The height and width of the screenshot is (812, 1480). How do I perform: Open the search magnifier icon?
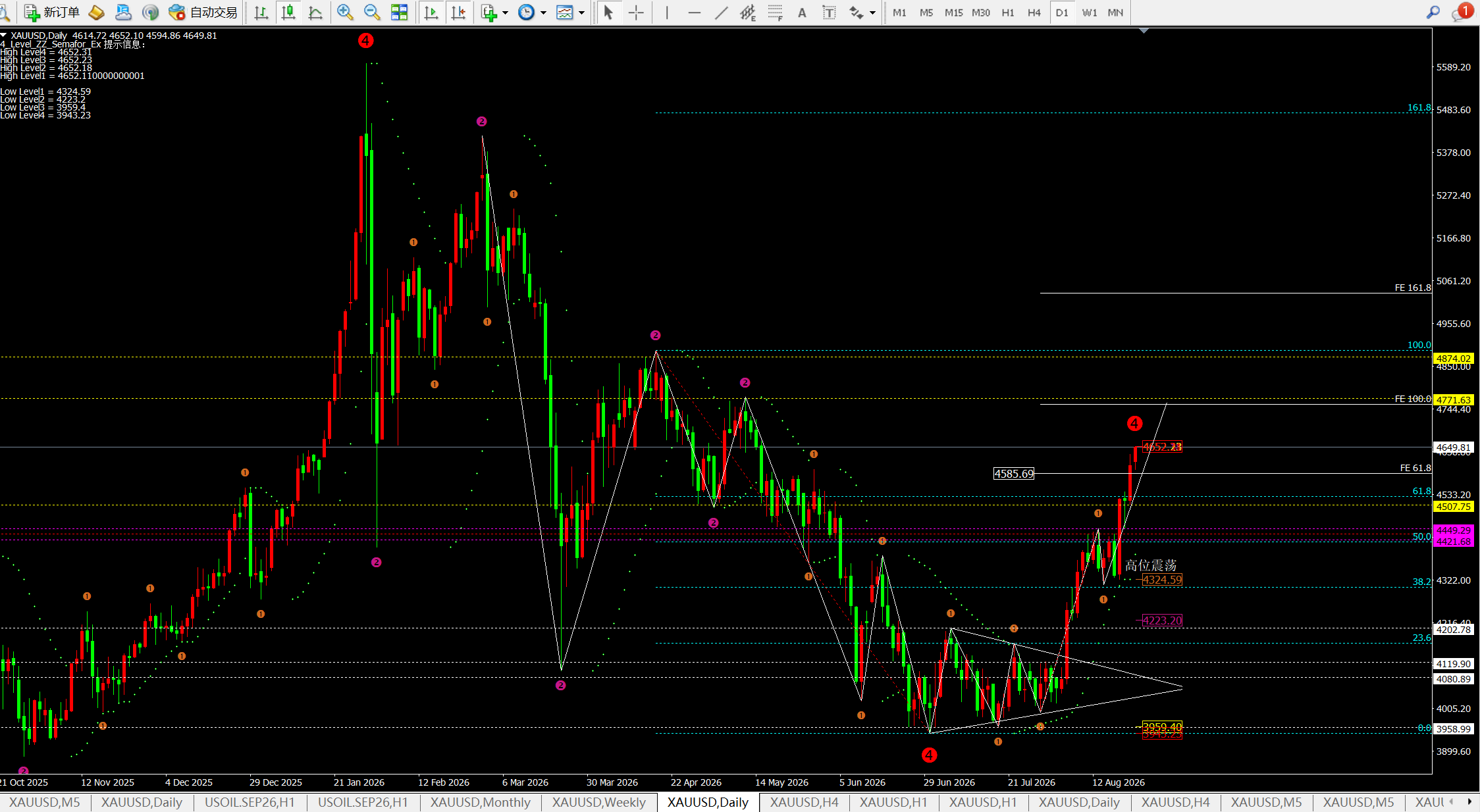(1433, 12)
